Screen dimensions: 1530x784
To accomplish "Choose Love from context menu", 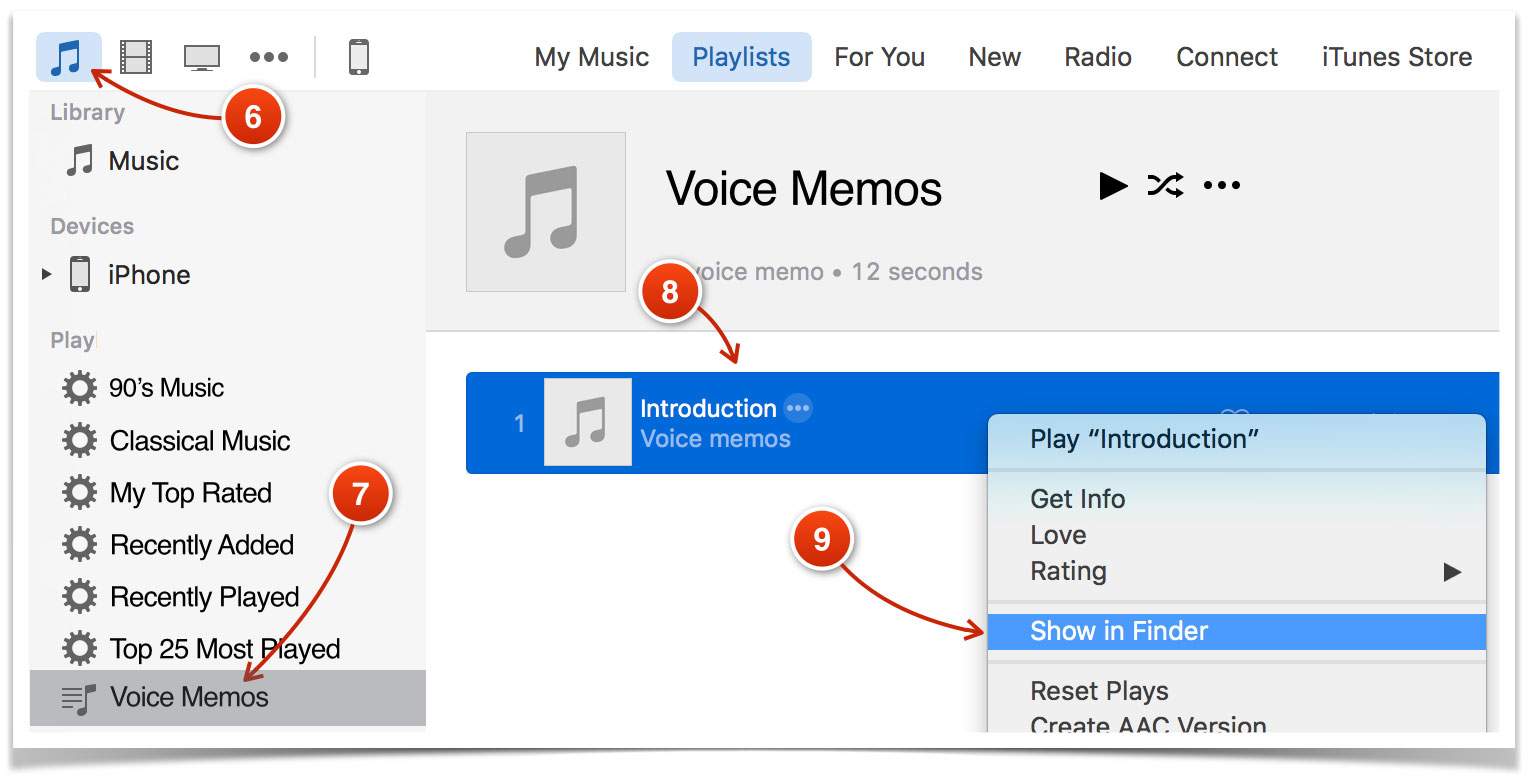I will coord(1237,535).
